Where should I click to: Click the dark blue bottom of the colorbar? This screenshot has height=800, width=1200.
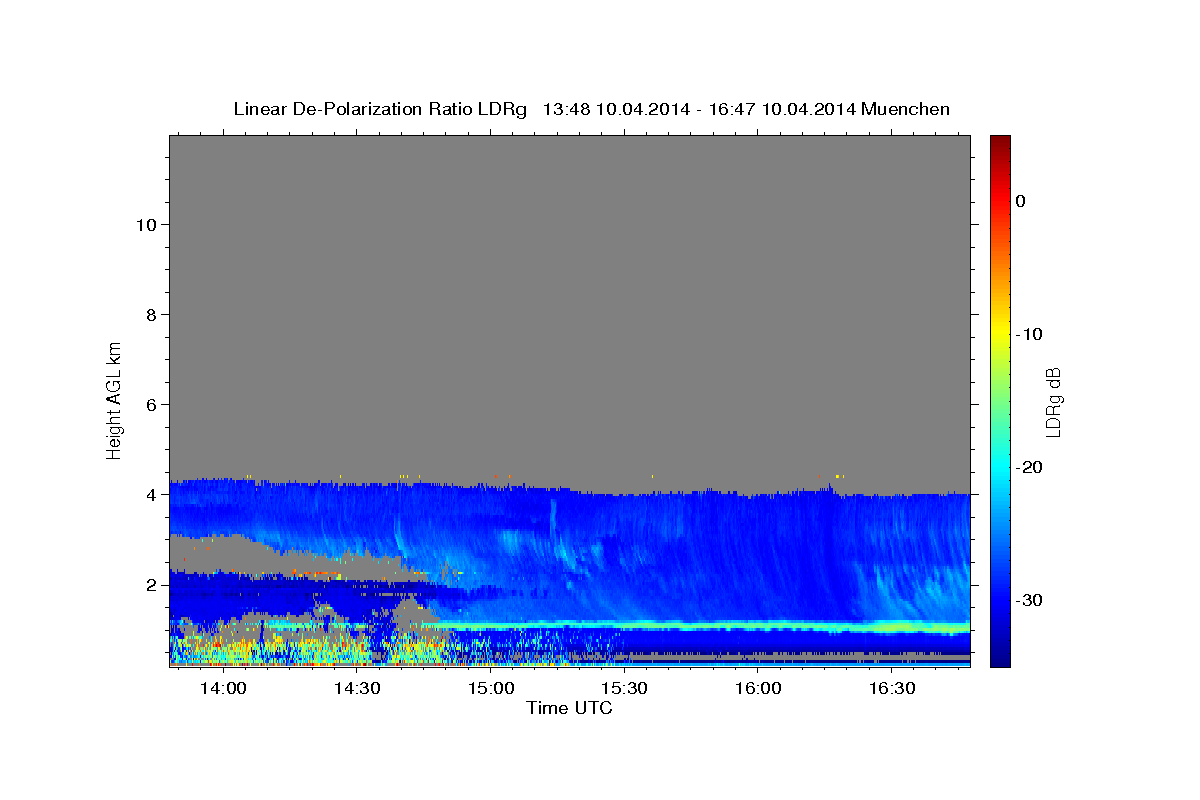click(x=1000, y=655)
